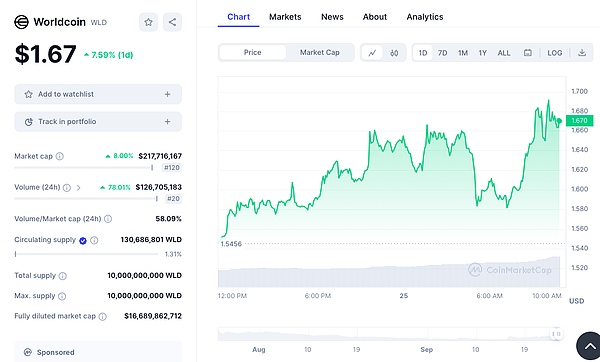Expand Volume (24h) details chevron
Screen dimensions: 600x362
[x=78, y=188]
